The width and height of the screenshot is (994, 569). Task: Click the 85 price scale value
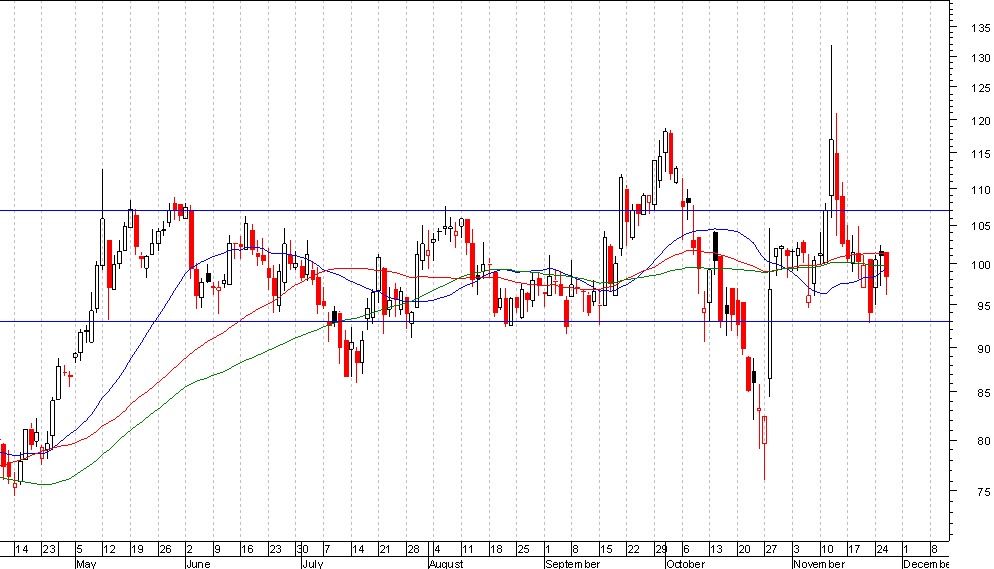(x=983, y=393)
